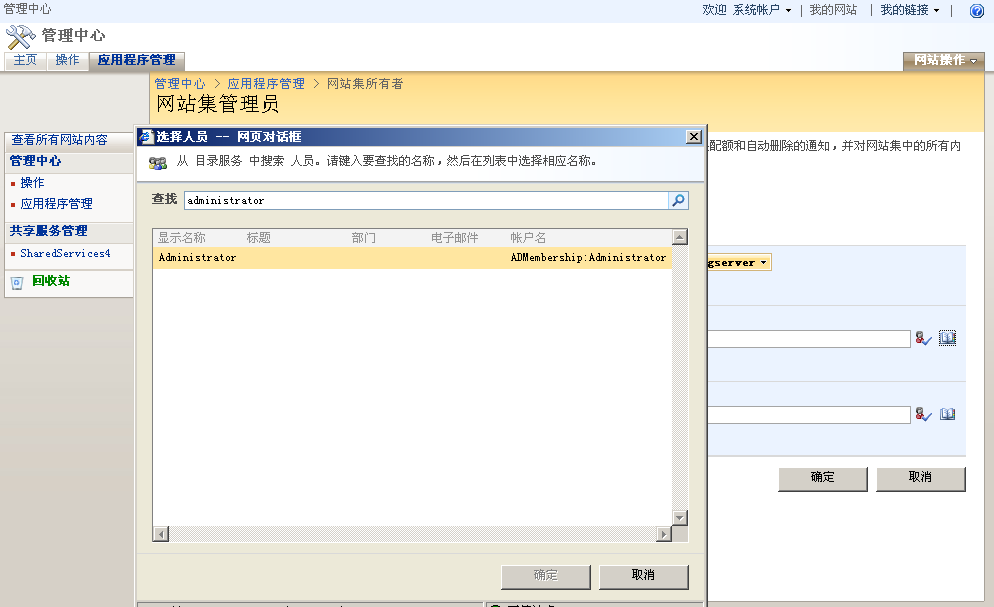The height and width of the screenshot is (607, 994).
Task: Open 查看所有网站内容 in sidebar
Action: (x=60, y=140)
